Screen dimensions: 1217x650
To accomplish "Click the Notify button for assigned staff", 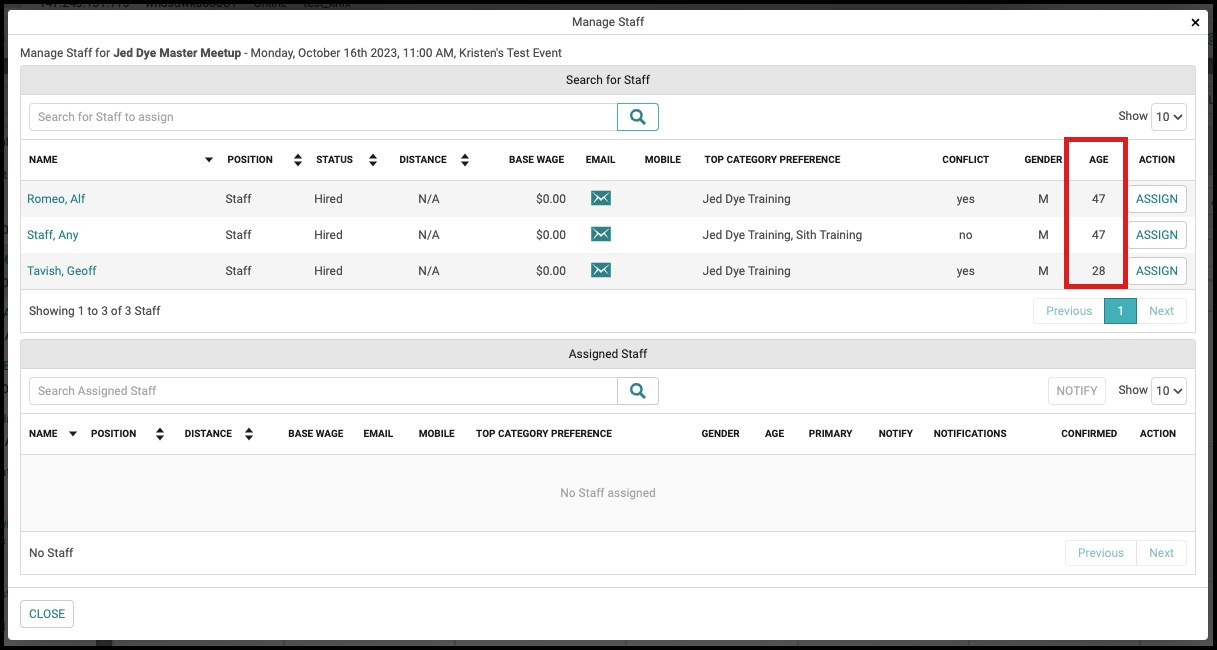I will (x=1077, y=391).
